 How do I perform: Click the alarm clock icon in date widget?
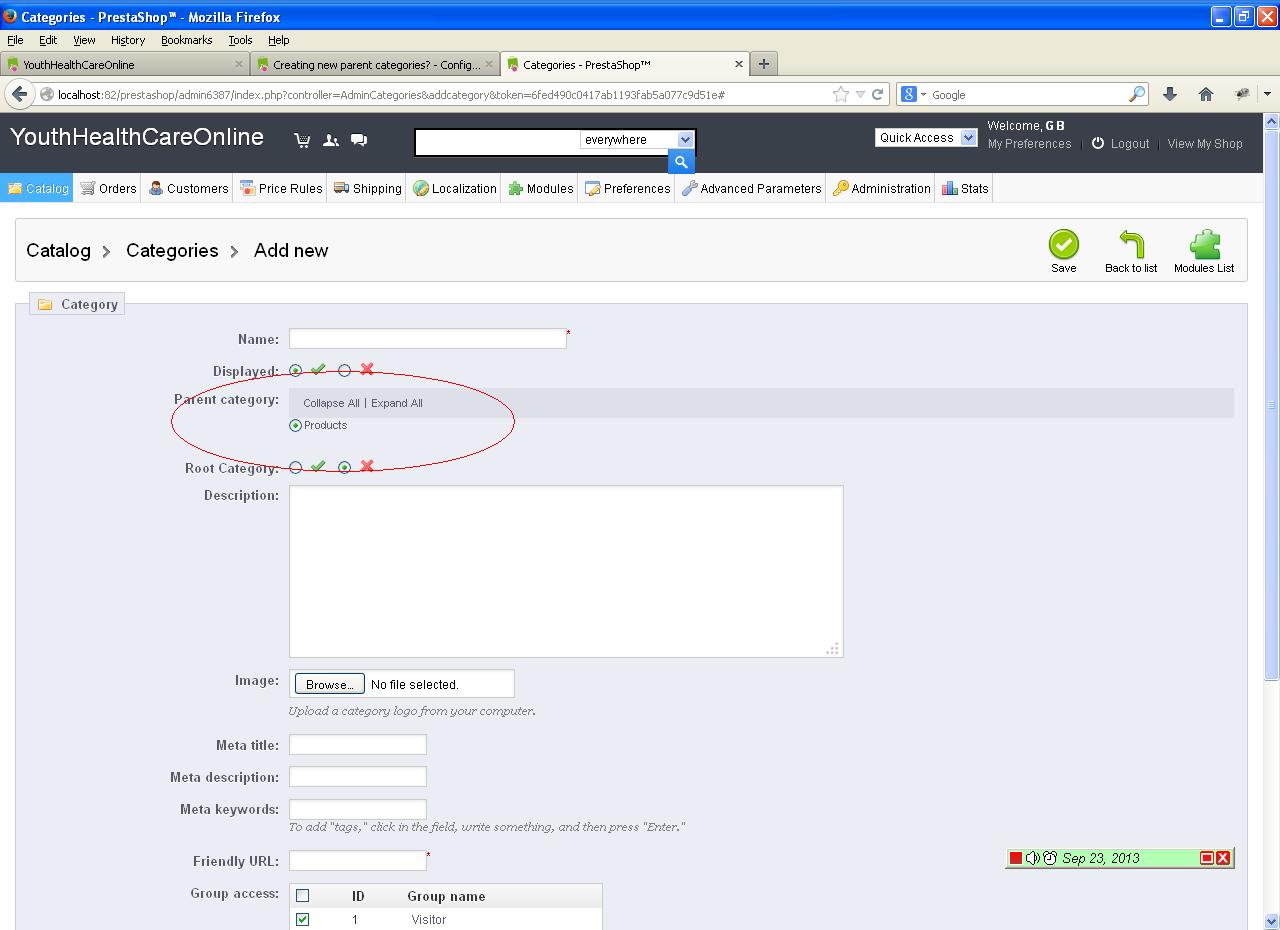[x=1050, y=858]
